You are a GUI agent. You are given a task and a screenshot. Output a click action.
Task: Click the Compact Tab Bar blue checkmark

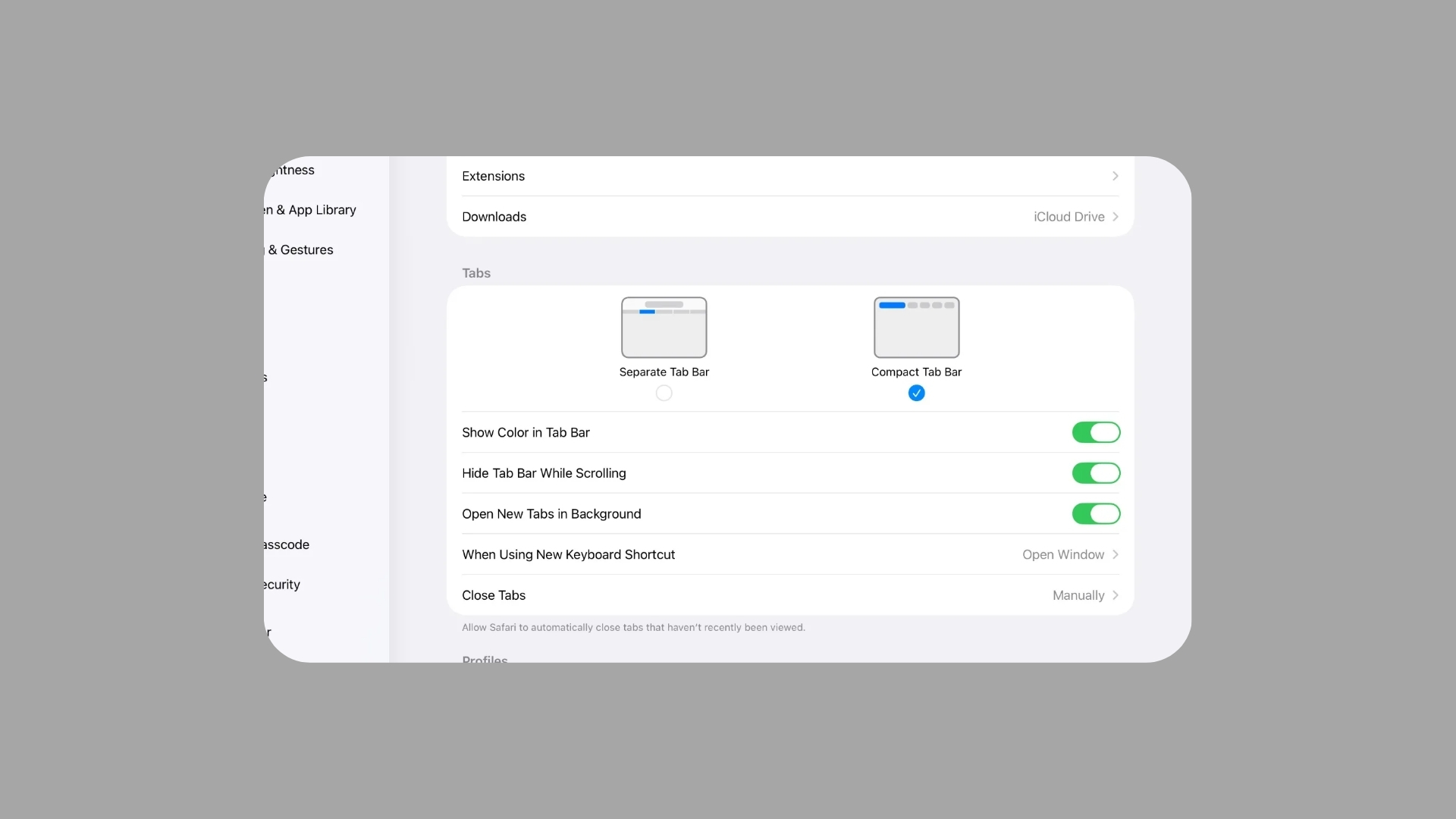(x=916, y=393)
